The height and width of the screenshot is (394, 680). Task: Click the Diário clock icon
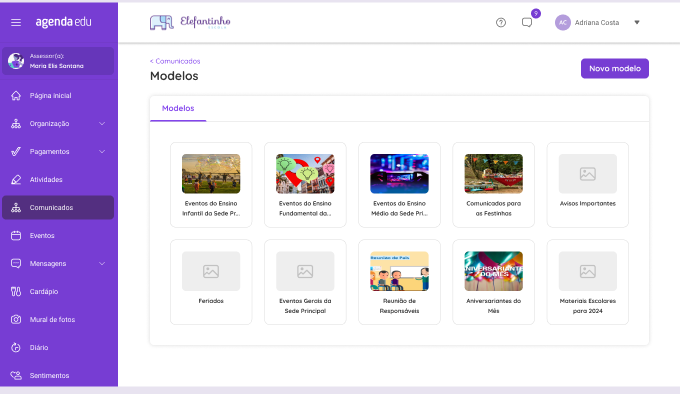[16, 347]
